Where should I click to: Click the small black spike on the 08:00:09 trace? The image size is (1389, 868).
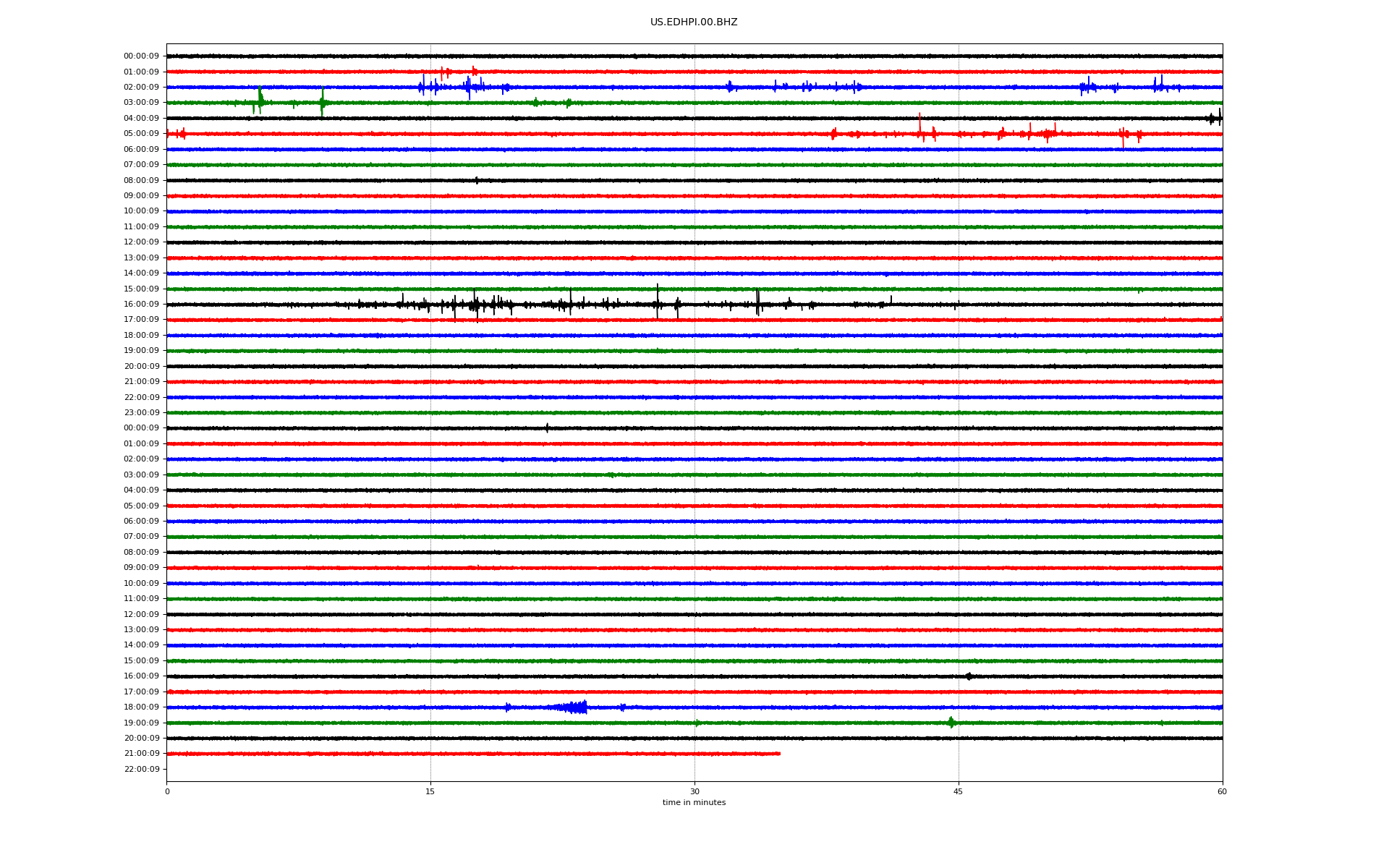476,180
